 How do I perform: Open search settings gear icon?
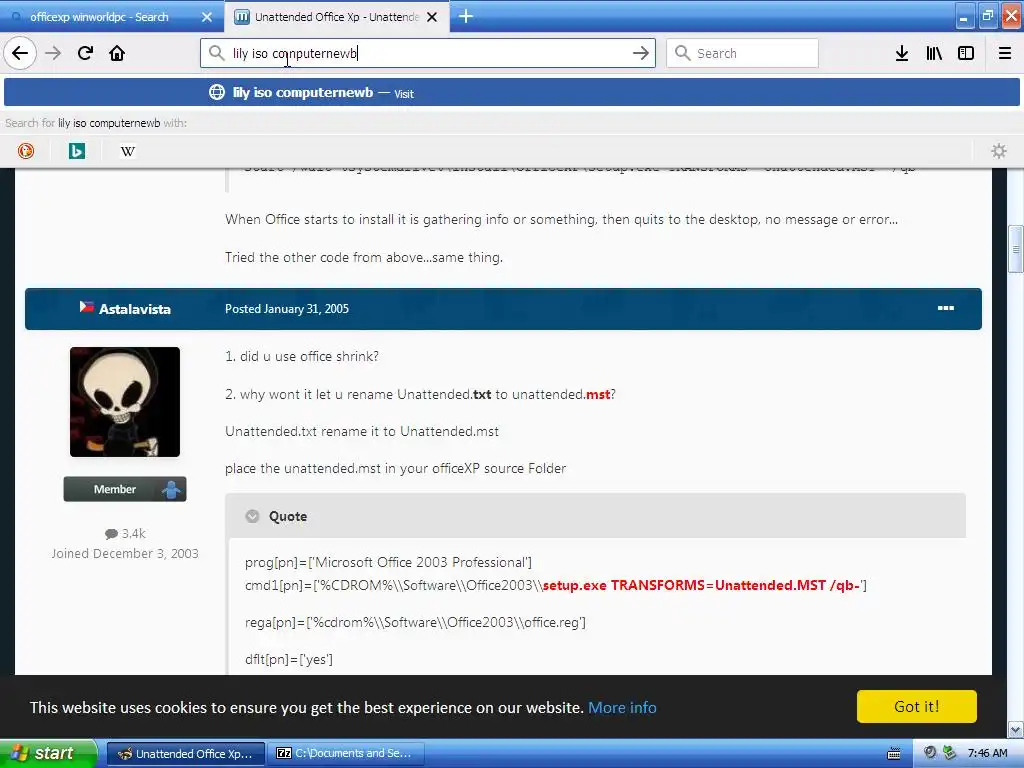pyautogui.click(x=999, y=152)
